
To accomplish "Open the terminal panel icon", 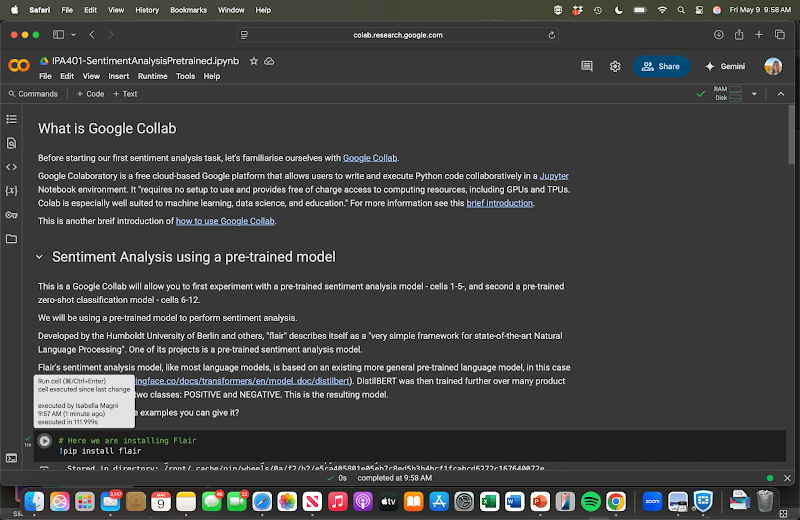I will 11,458.
